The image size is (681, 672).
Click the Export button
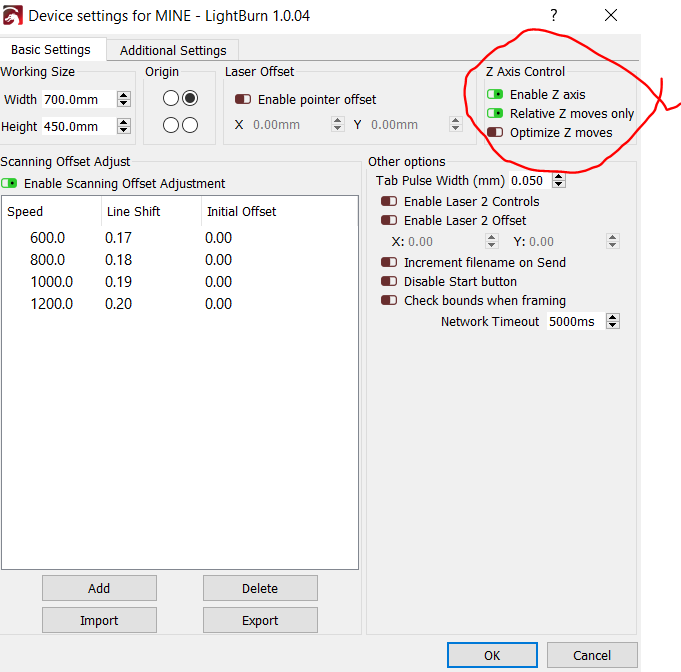pyautogui.click(x=260, y=620)
